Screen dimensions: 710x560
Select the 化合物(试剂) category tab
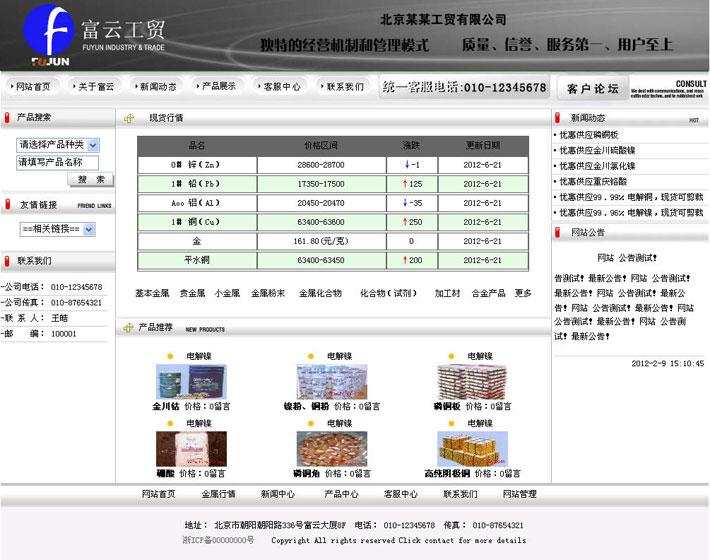point(388,293)
